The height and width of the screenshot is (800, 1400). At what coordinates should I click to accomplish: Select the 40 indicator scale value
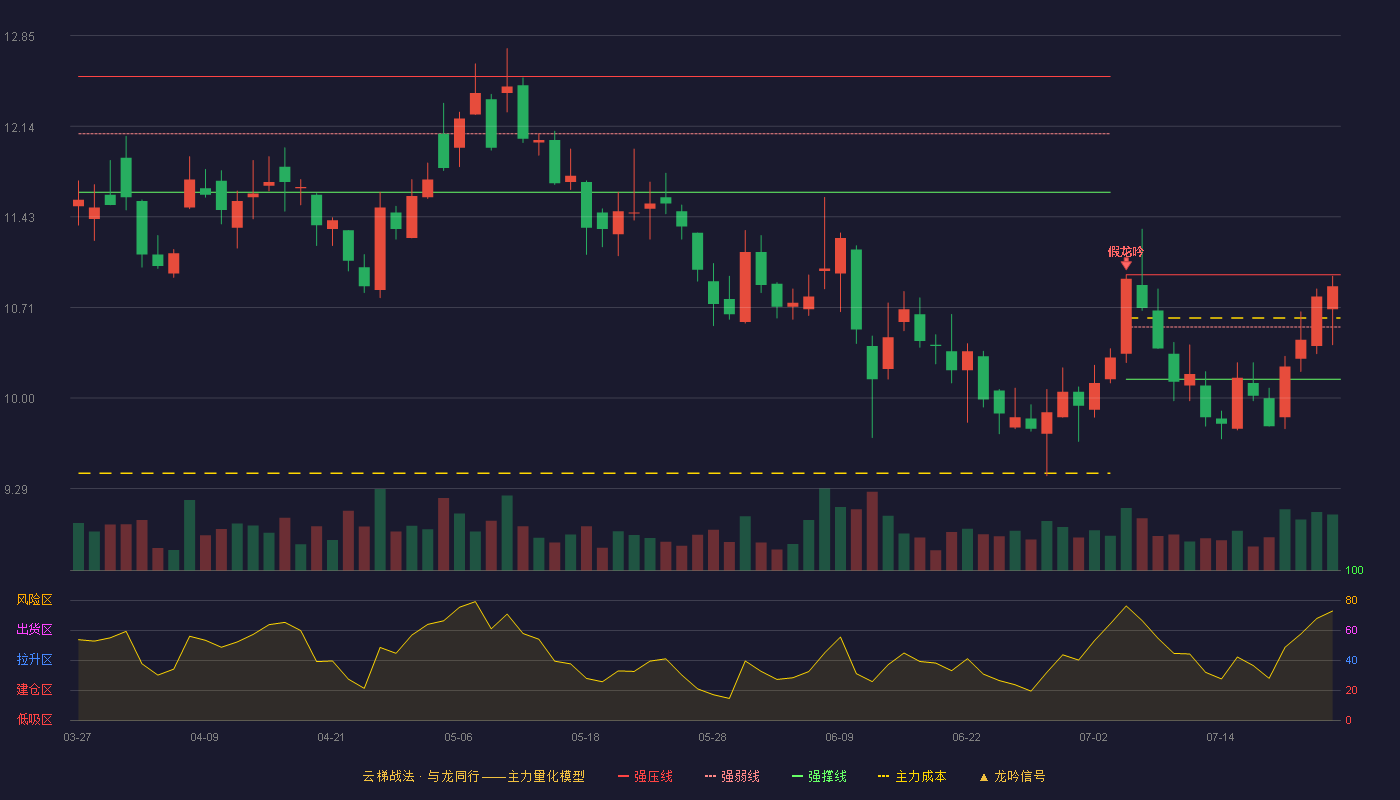[1351, 661]
